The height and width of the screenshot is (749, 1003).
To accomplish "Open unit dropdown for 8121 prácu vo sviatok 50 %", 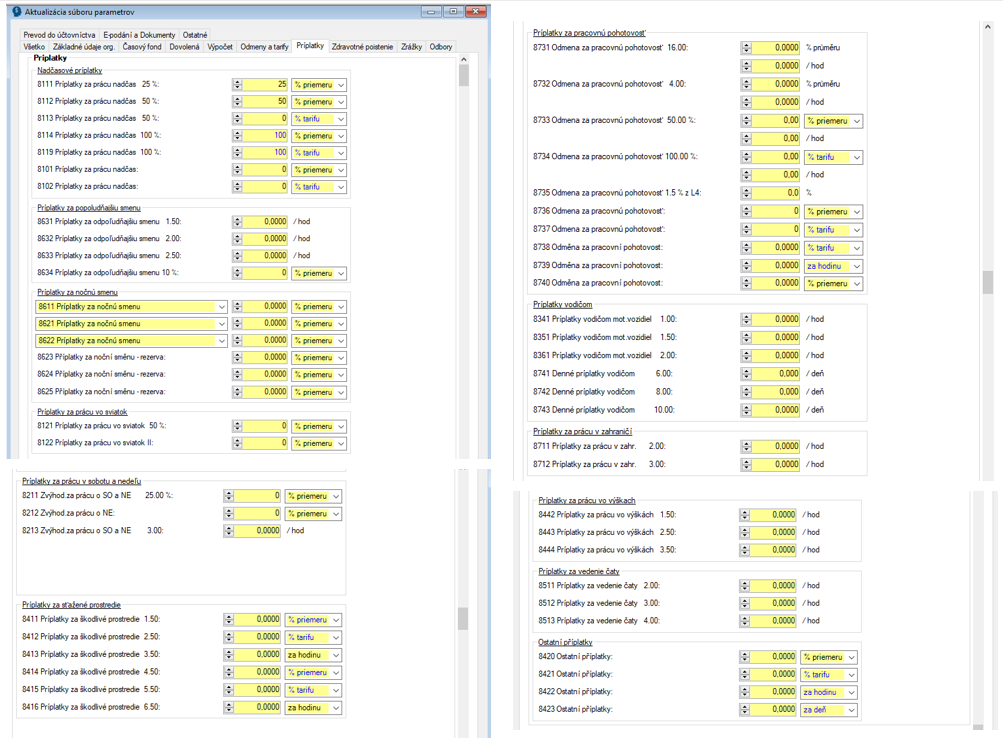I will click(x=341, y=426).
